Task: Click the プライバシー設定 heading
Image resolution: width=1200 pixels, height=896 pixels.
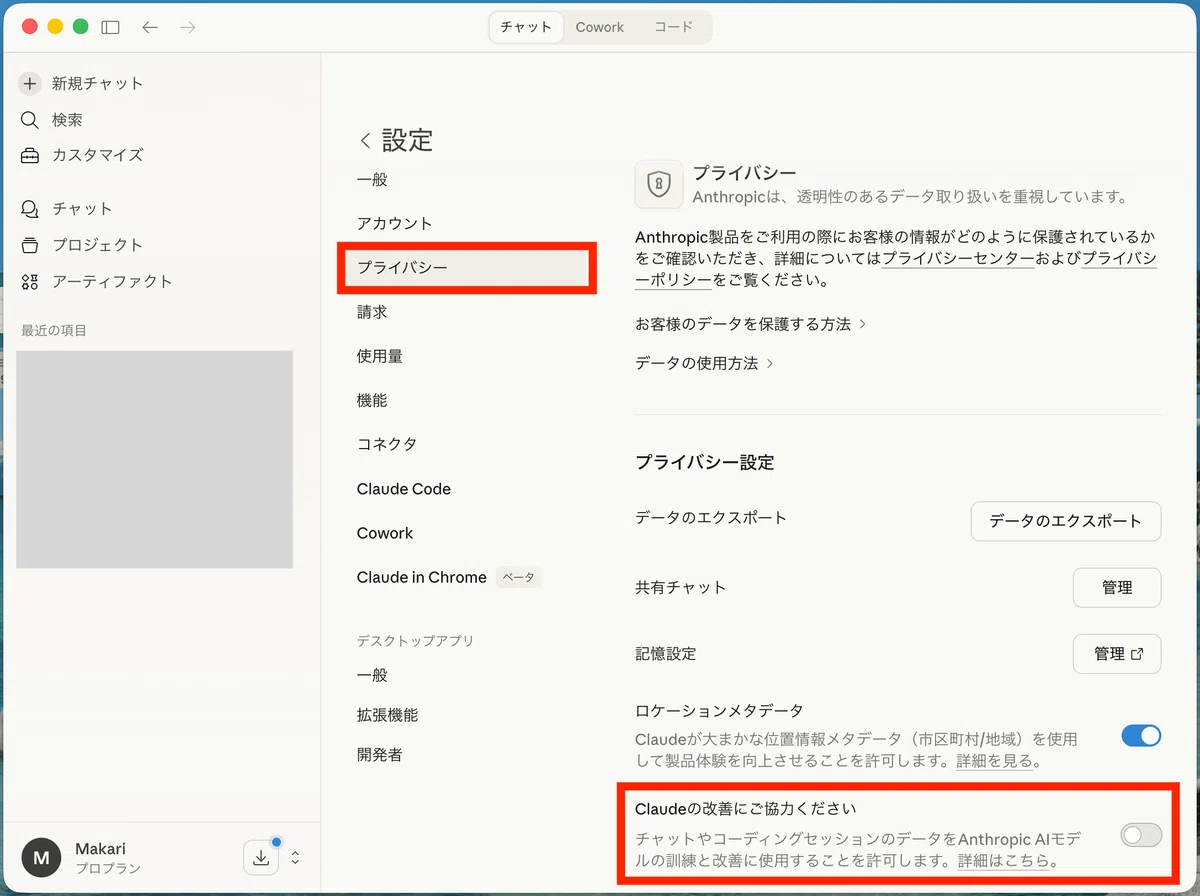Action: [x=704, y=463]
